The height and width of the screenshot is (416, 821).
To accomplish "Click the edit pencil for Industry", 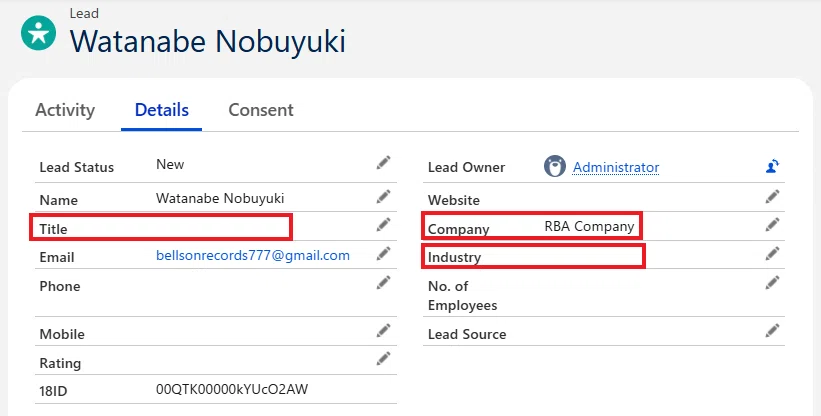I will click(x=772, y=254).
